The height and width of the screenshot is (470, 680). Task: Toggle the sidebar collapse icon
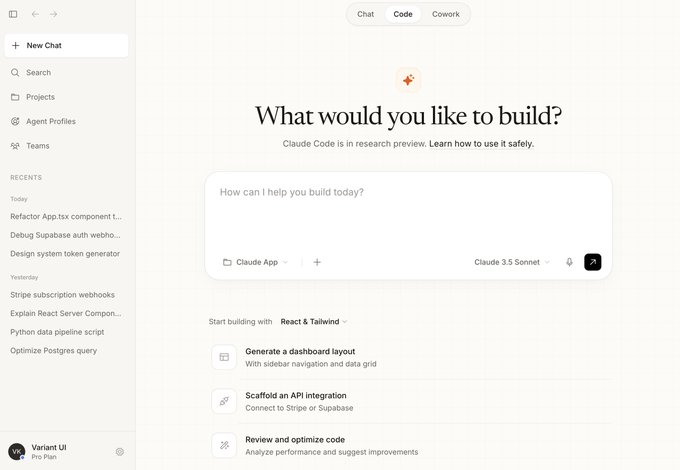13,14
